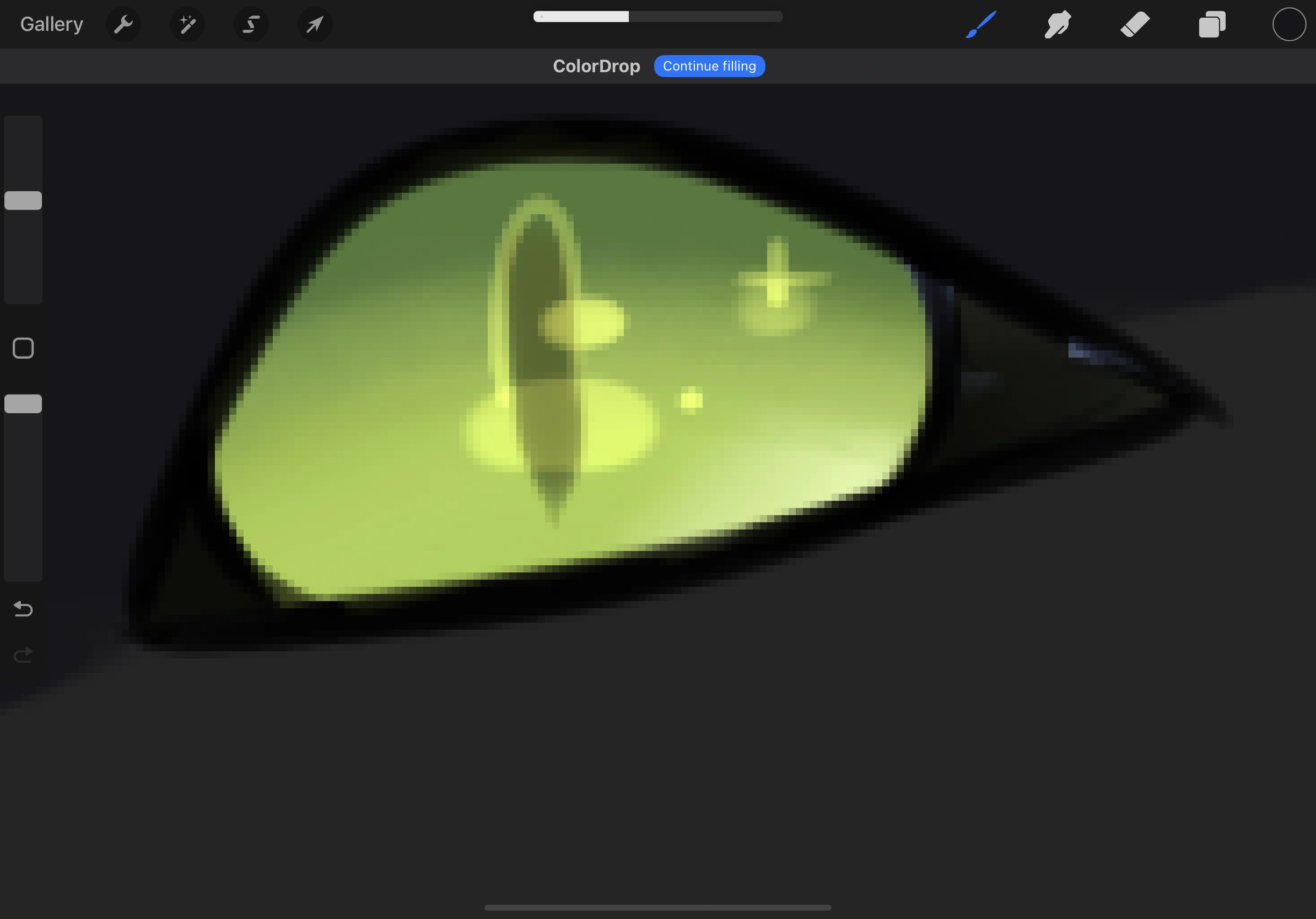Viewport: 1316px width, 919px height.
Task: Open the Layers panel
Action: click(x=1212, y=25)
